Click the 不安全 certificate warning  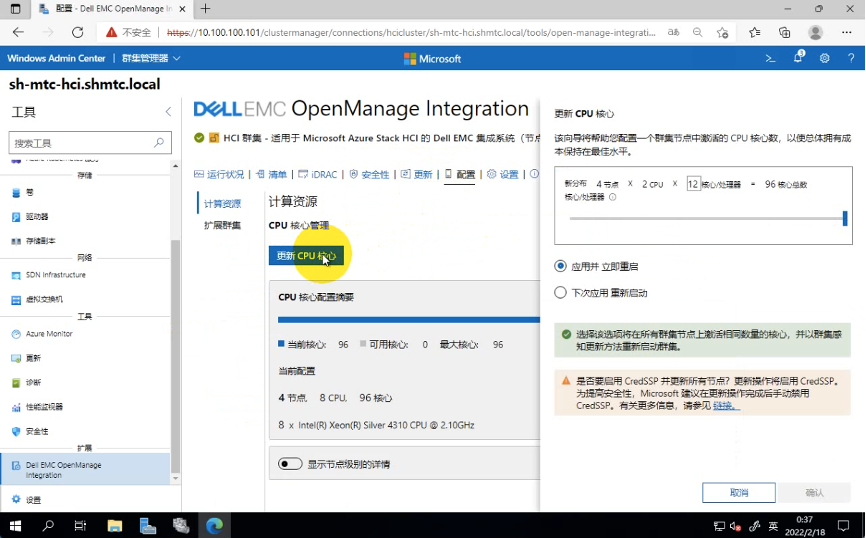pos(129,33)
